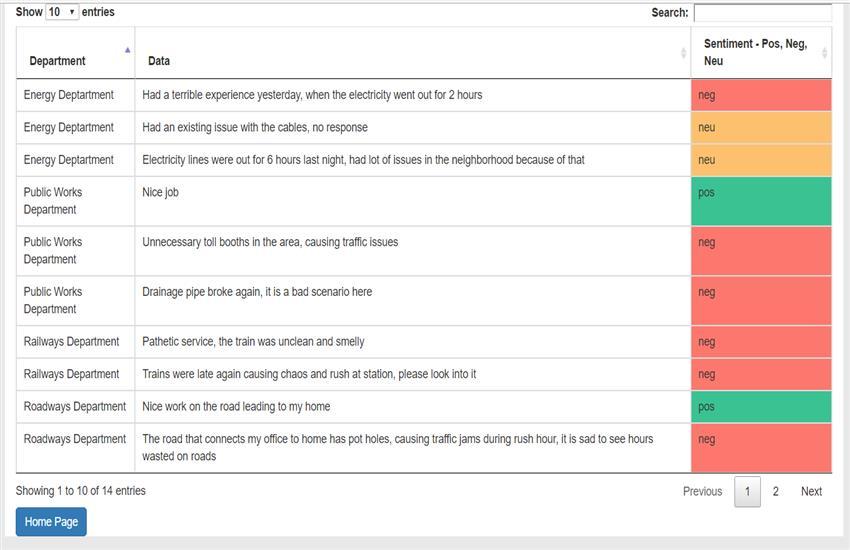
Task: Click the Sentiment column sort arrows
Action: (824, 53)
